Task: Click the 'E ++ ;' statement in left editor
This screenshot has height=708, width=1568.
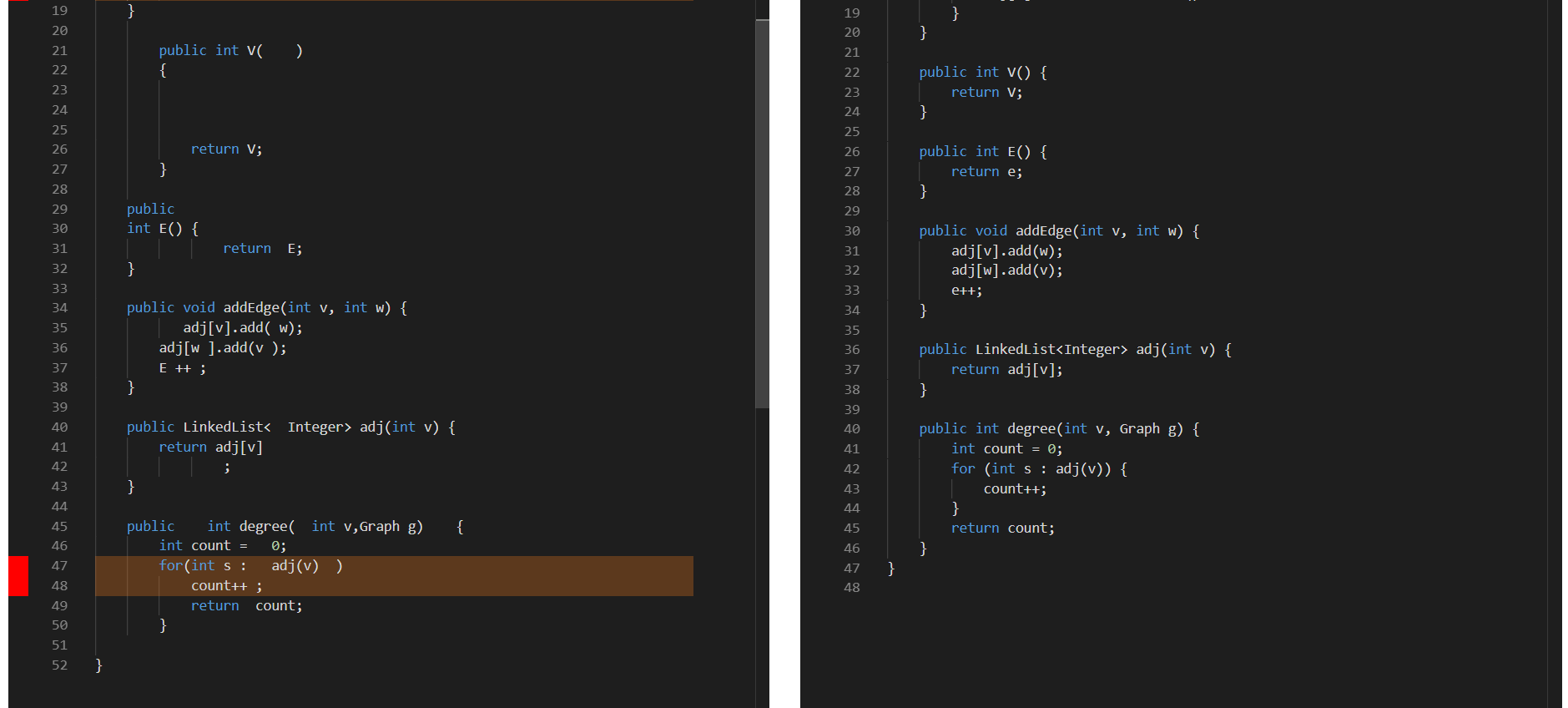Action: [183, 368]
